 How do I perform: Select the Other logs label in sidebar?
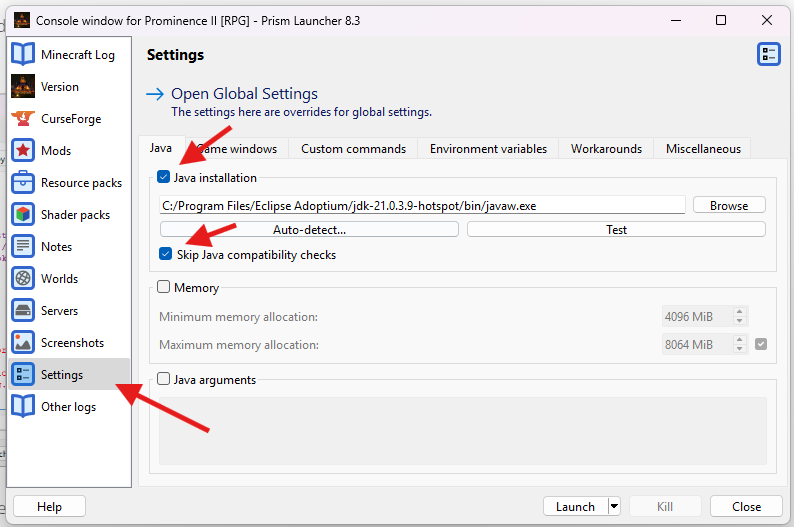pos(68,407)
